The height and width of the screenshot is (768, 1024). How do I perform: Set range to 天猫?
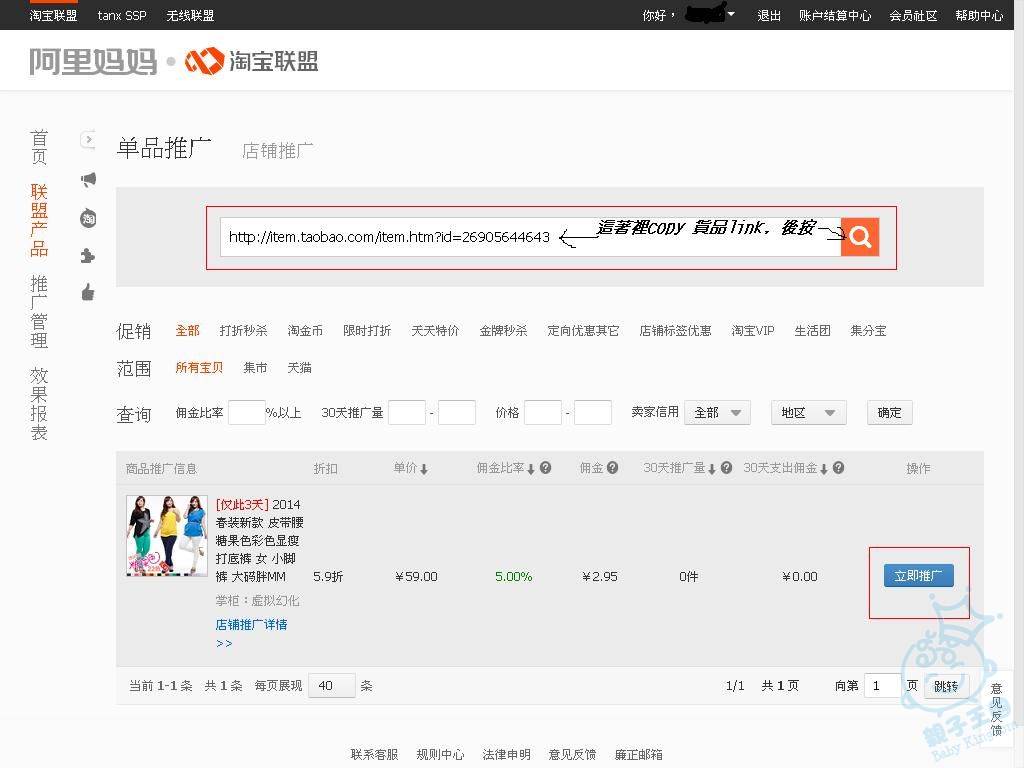[300, 368]
